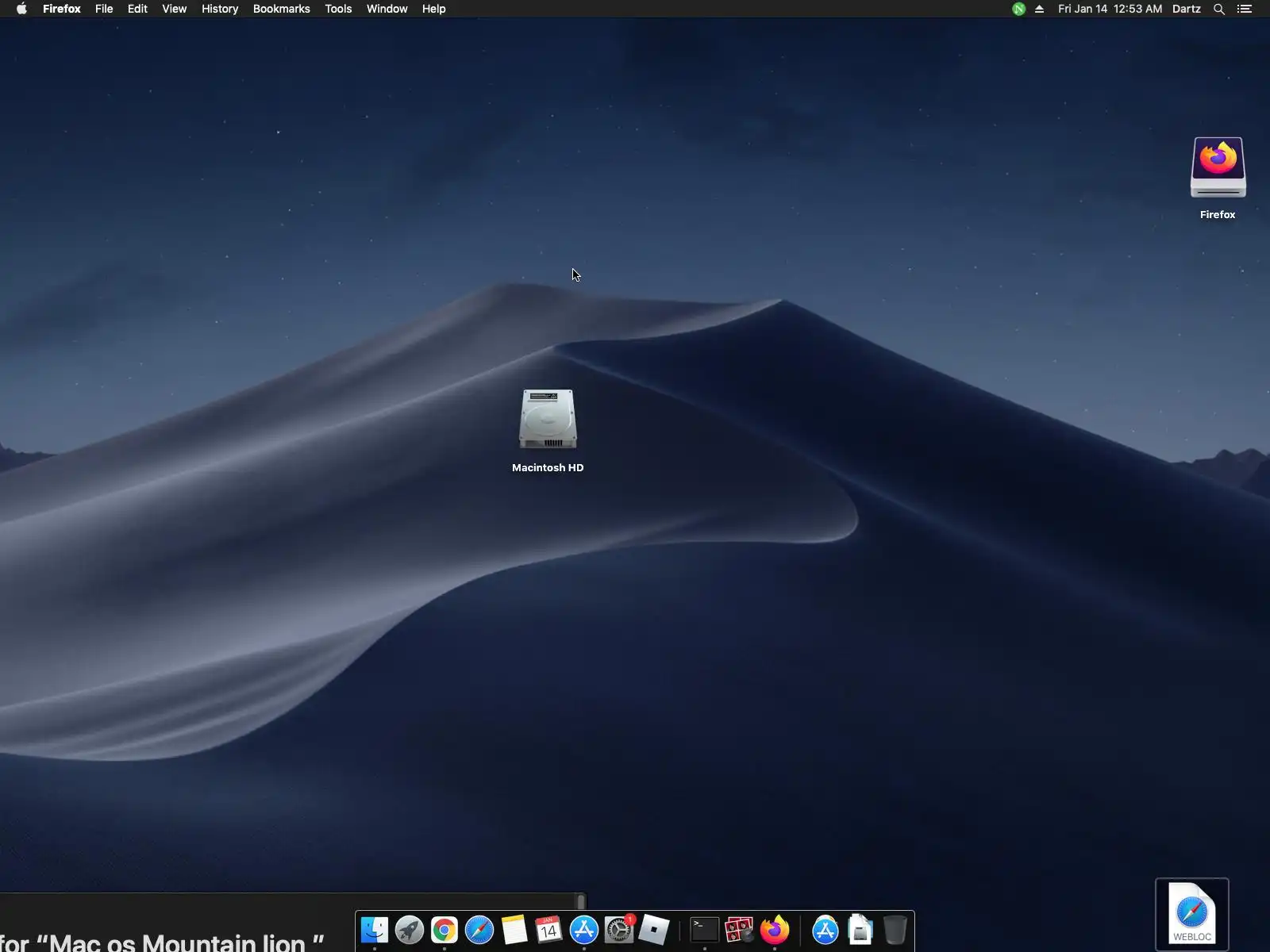Open the App Store stack next to Trash

pyautogui.click(x=825, y=930)
